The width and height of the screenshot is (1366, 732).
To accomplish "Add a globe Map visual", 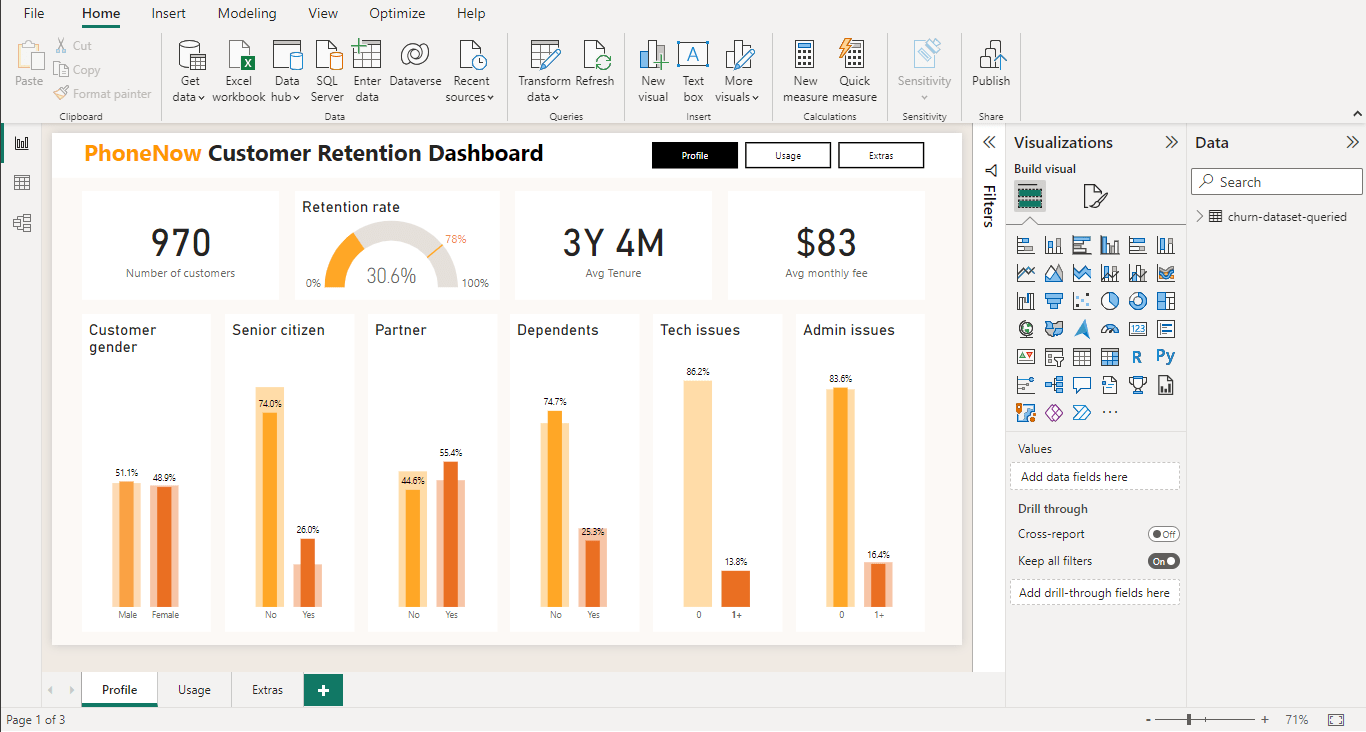I will pos(1025,329).
